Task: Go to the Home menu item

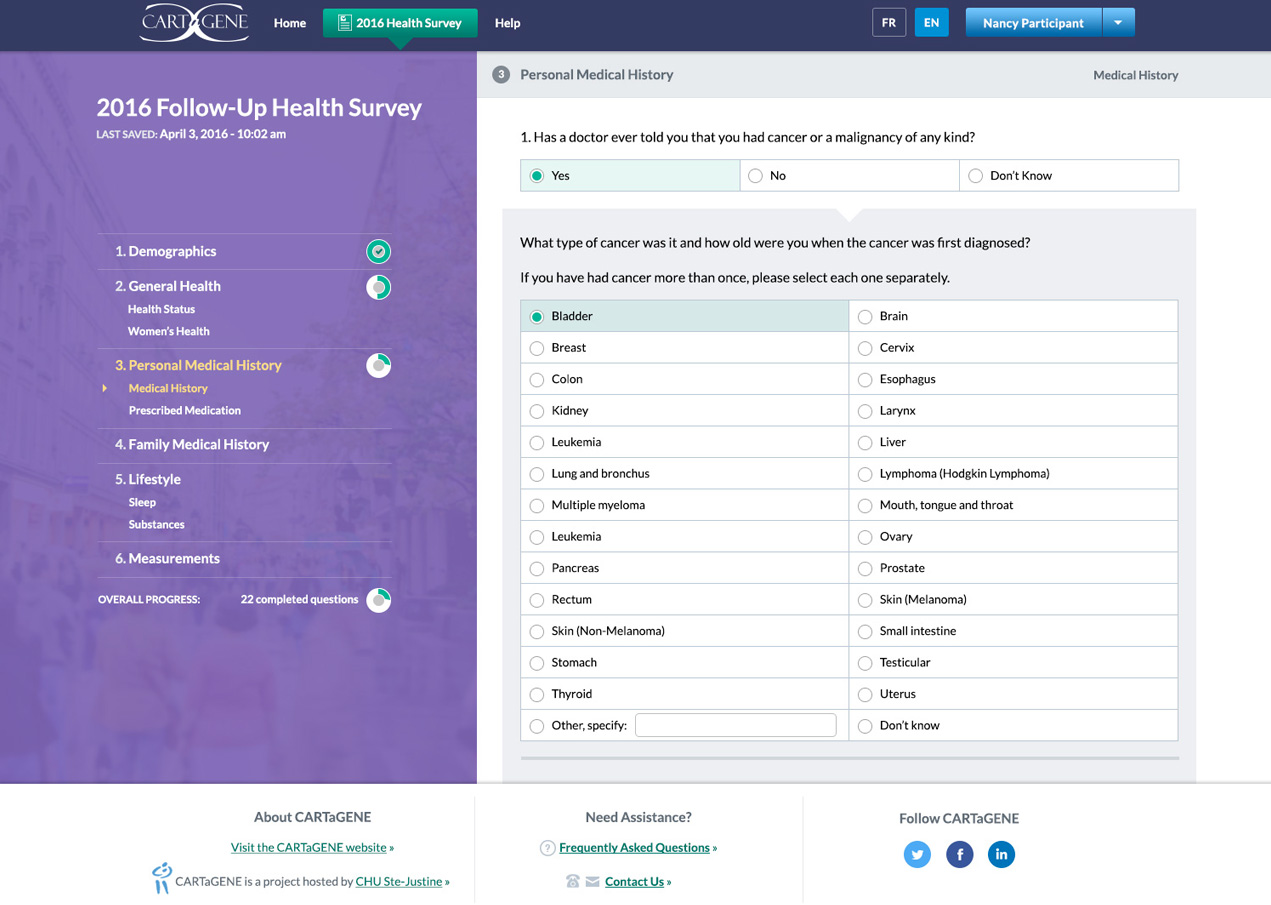Action: click(x=290, y=23)
